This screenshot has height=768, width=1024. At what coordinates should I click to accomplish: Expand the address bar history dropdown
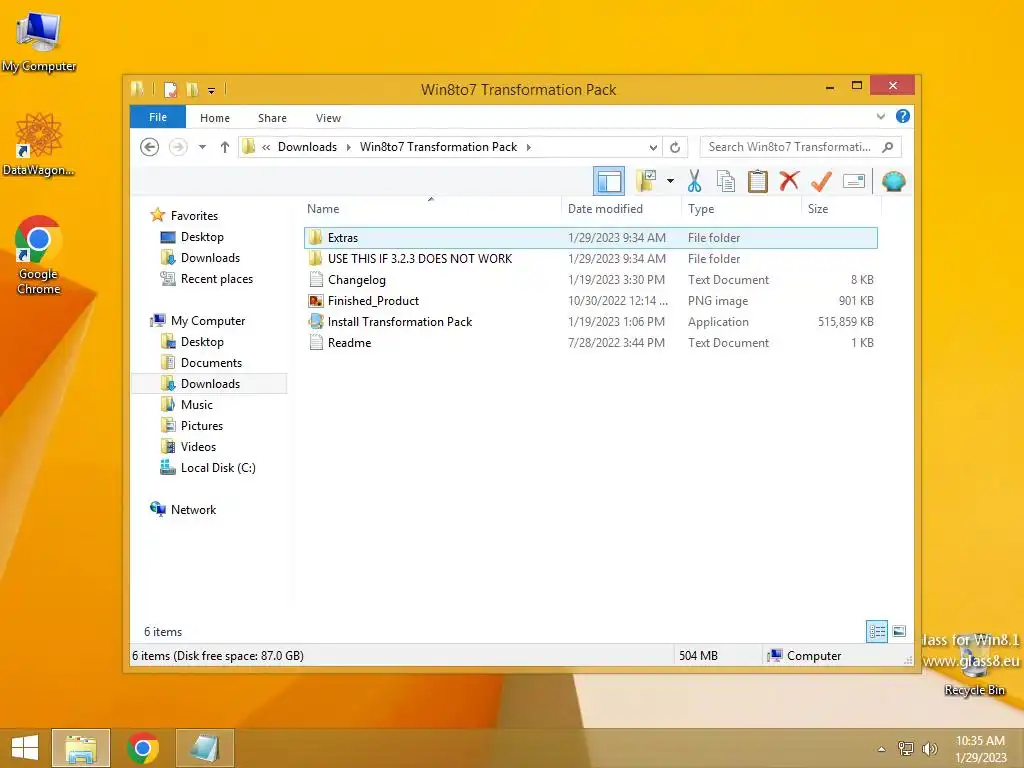click(x=652, y=147)
